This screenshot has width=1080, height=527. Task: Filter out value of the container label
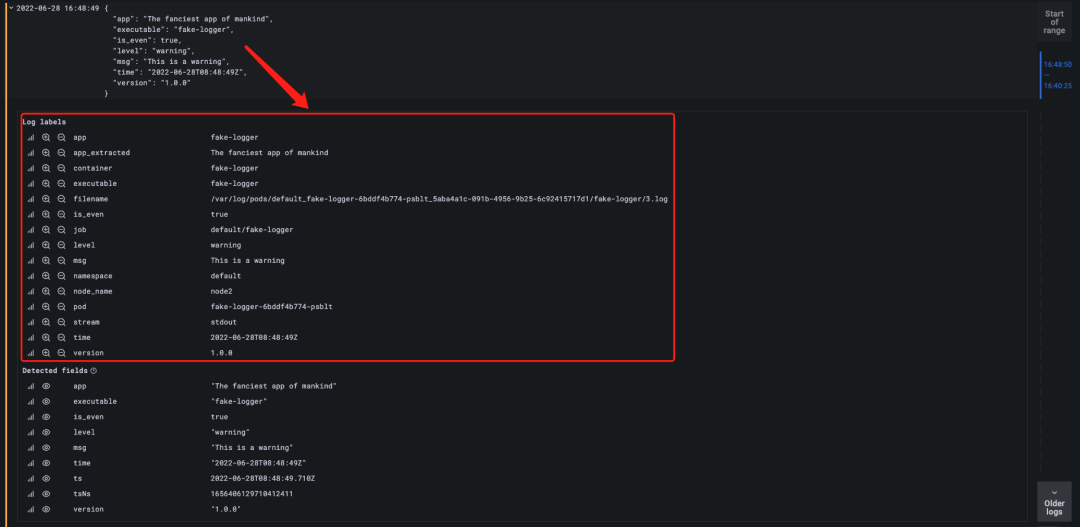tap(61, 168)
